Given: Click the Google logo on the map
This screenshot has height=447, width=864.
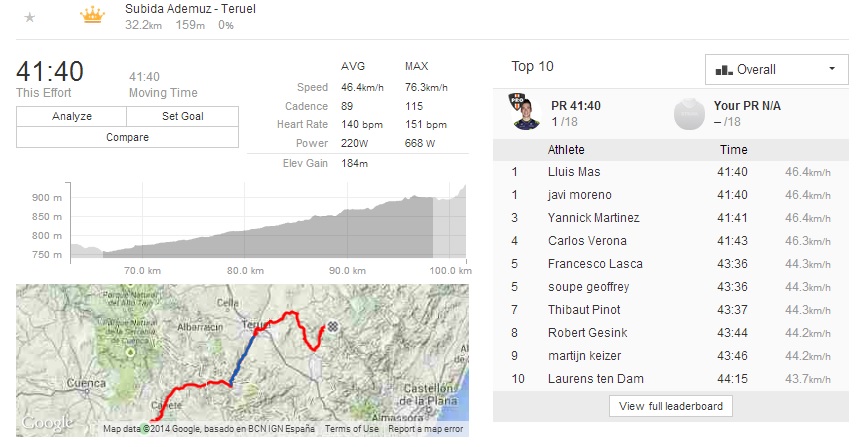Looking at the screenshot, I should (x=45, y=423).
